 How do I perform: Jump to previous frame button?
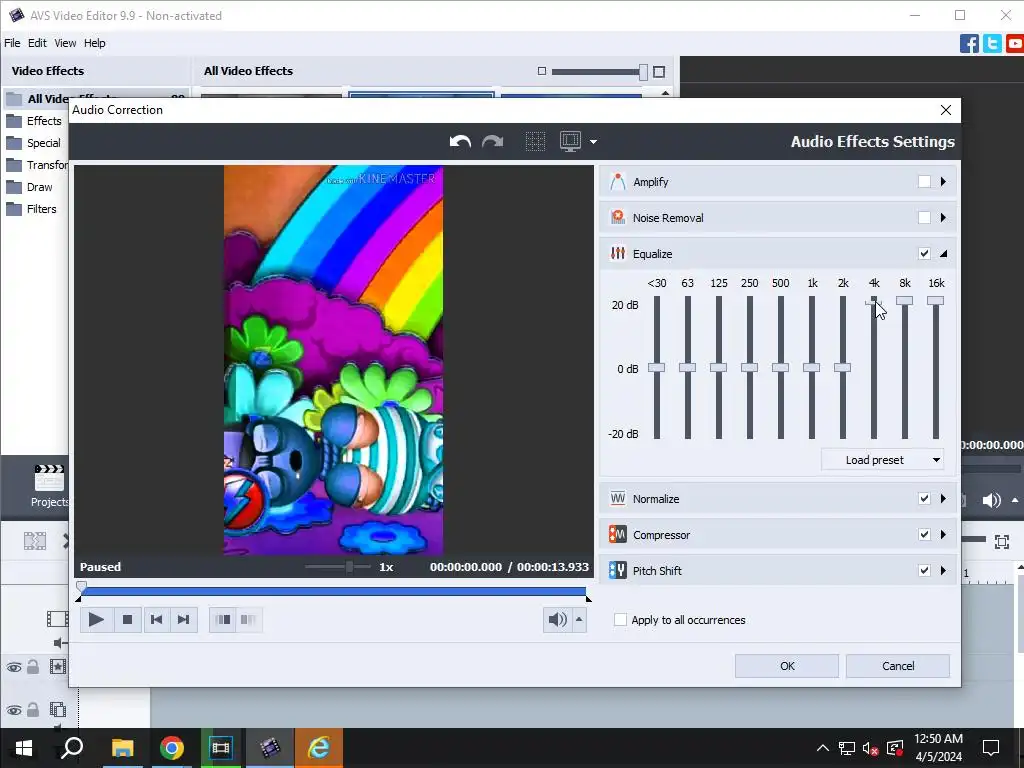[156, 620]
